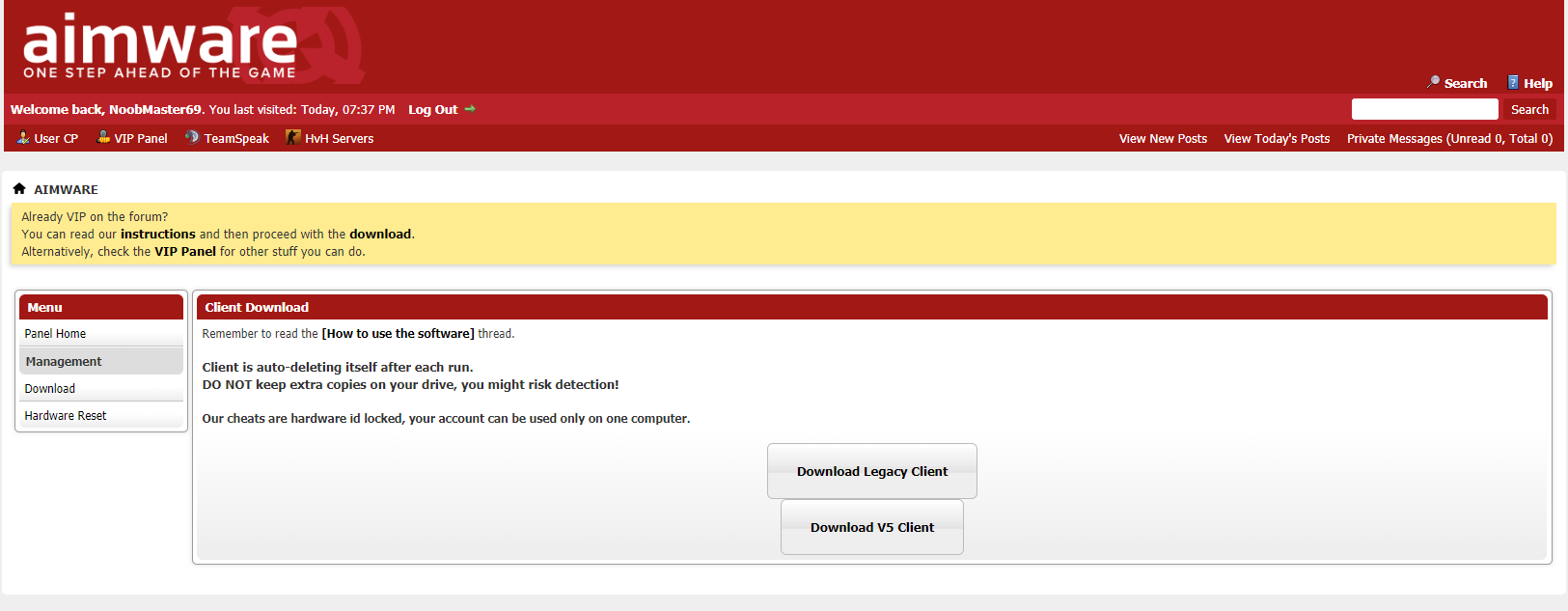Screen dimensions: 1568x611
Task: Click the aimware logo in the header
Action: point(160,45)
